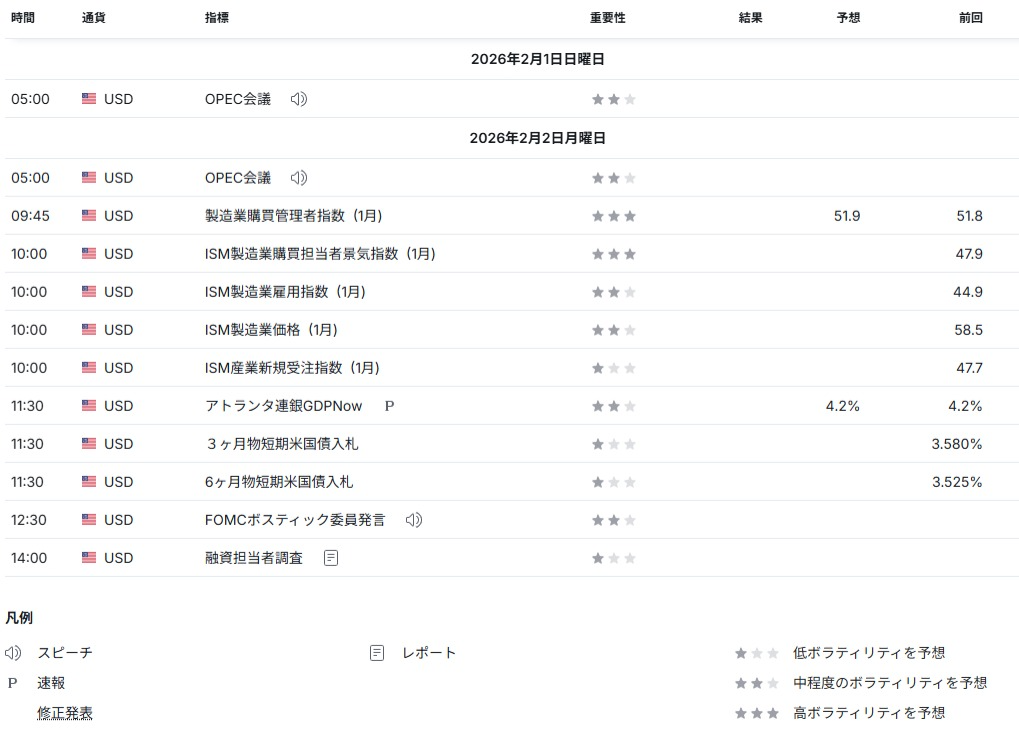Screen dimensions: 1019x743
Task: Click speech icon next to FOMCボスティック委員発言
Action: (x=413, y=520)
